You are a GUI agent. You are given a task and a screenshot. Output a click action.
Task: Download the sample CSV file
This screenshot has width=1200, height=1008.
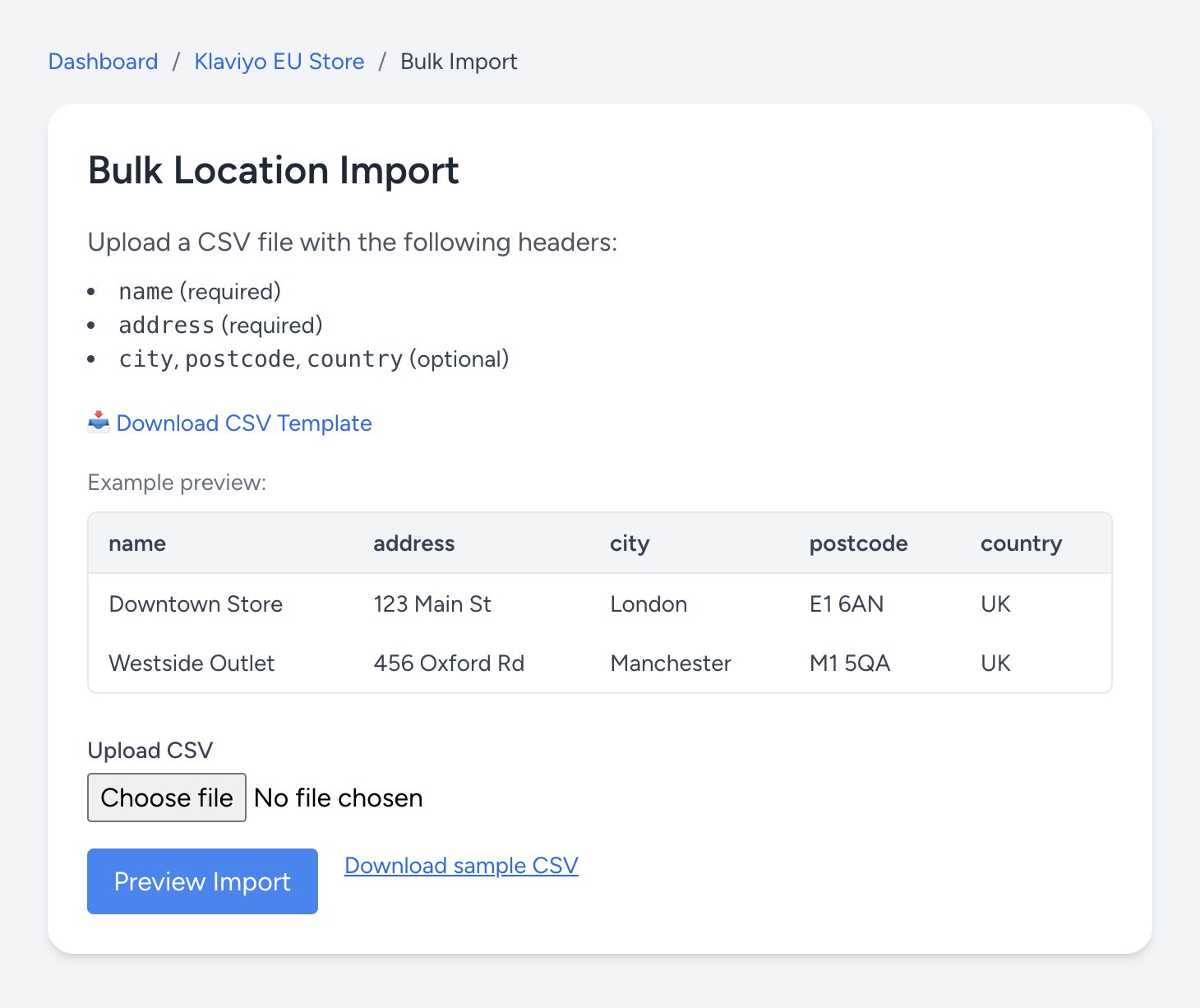[461, 865]
